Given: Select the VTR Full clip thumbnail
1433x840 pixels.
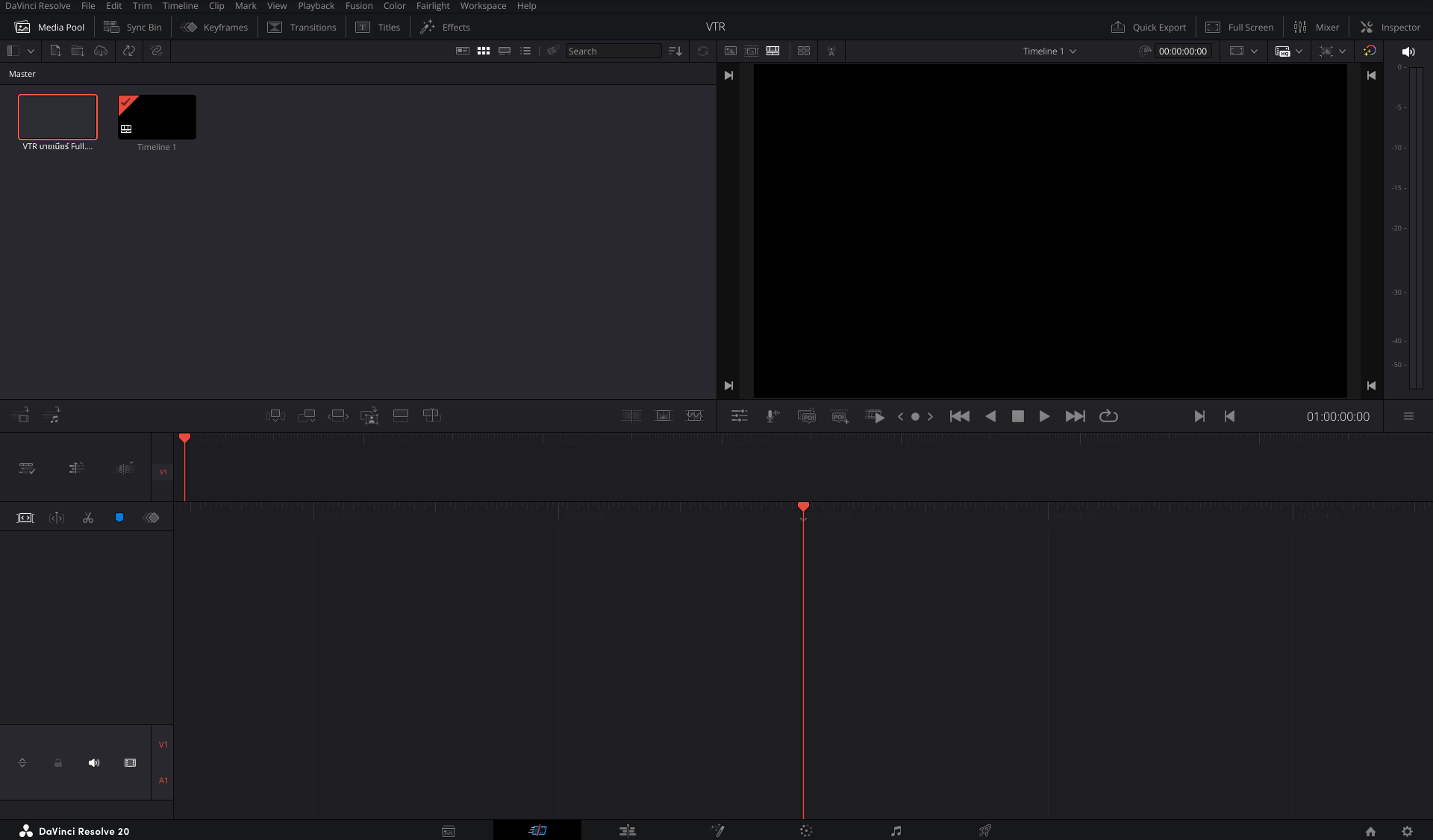Looking at the screenshot, I should click(58, 117).
